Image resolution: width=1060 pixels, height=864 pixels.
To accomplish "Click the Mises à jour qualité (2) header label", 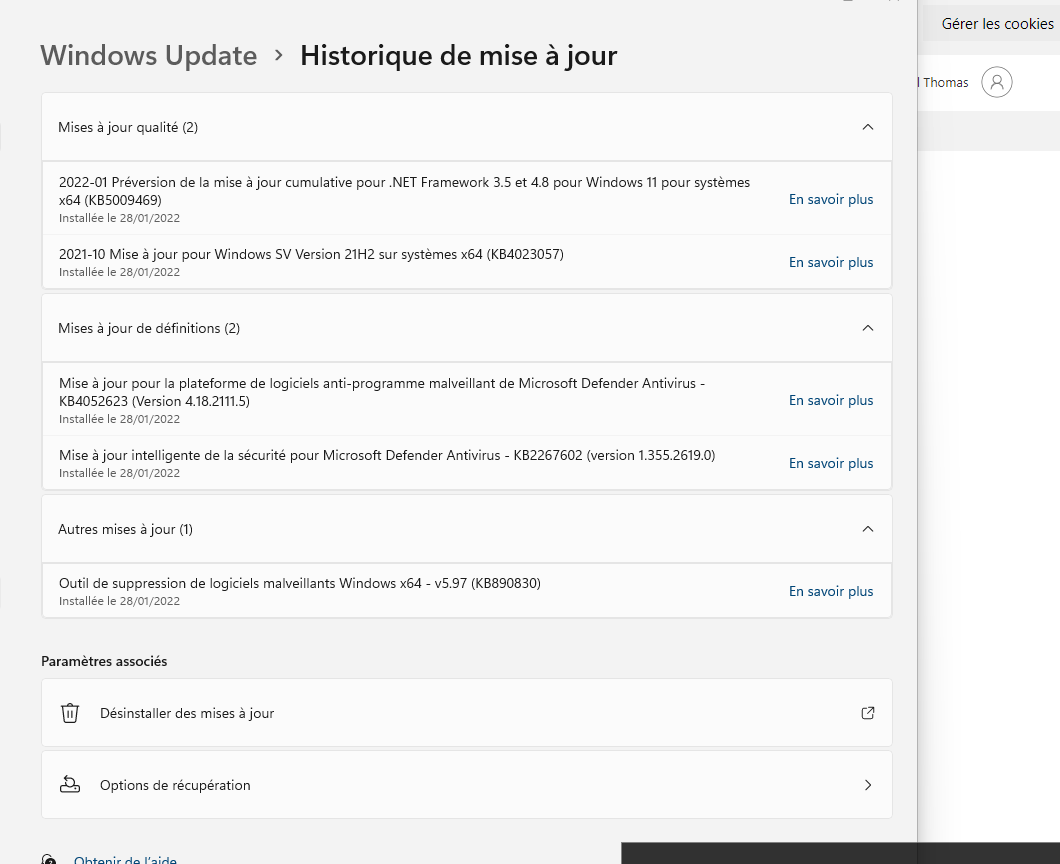I will point(128,127).
